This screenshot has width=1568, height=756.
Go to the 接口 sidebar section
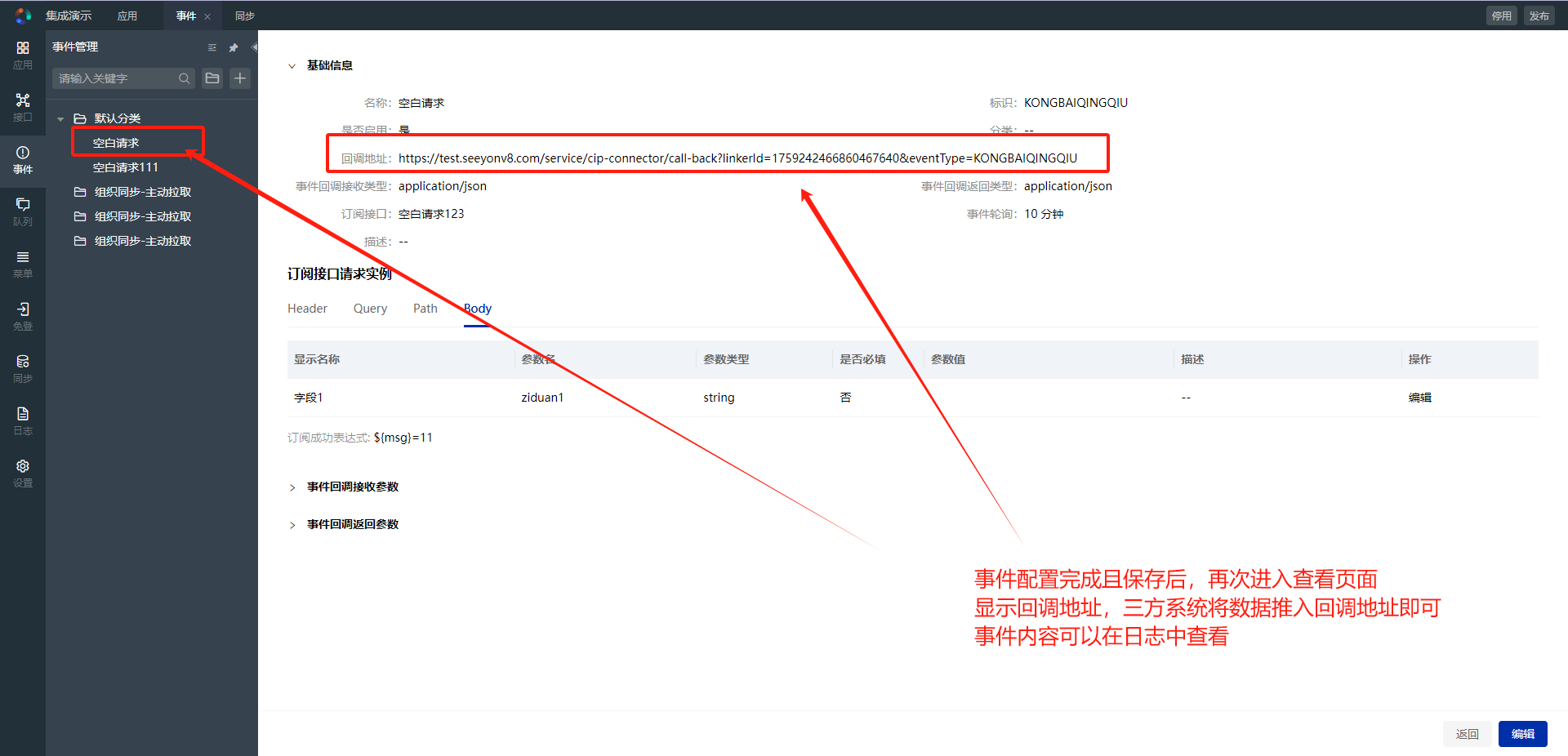pos(23,107)
